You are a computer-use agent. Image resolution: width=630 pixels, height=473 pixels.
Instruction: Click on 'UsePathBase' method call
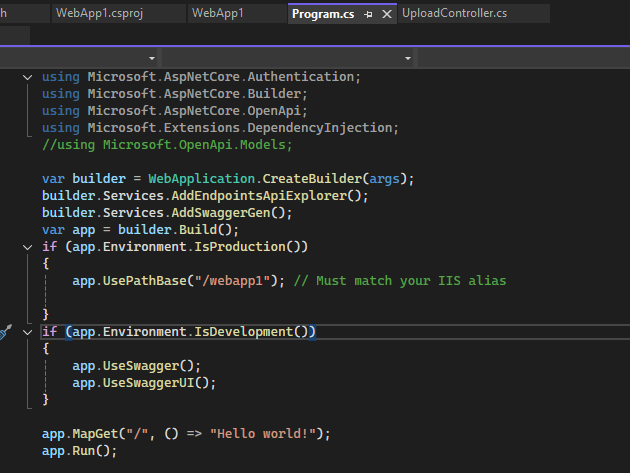point(145,281)
